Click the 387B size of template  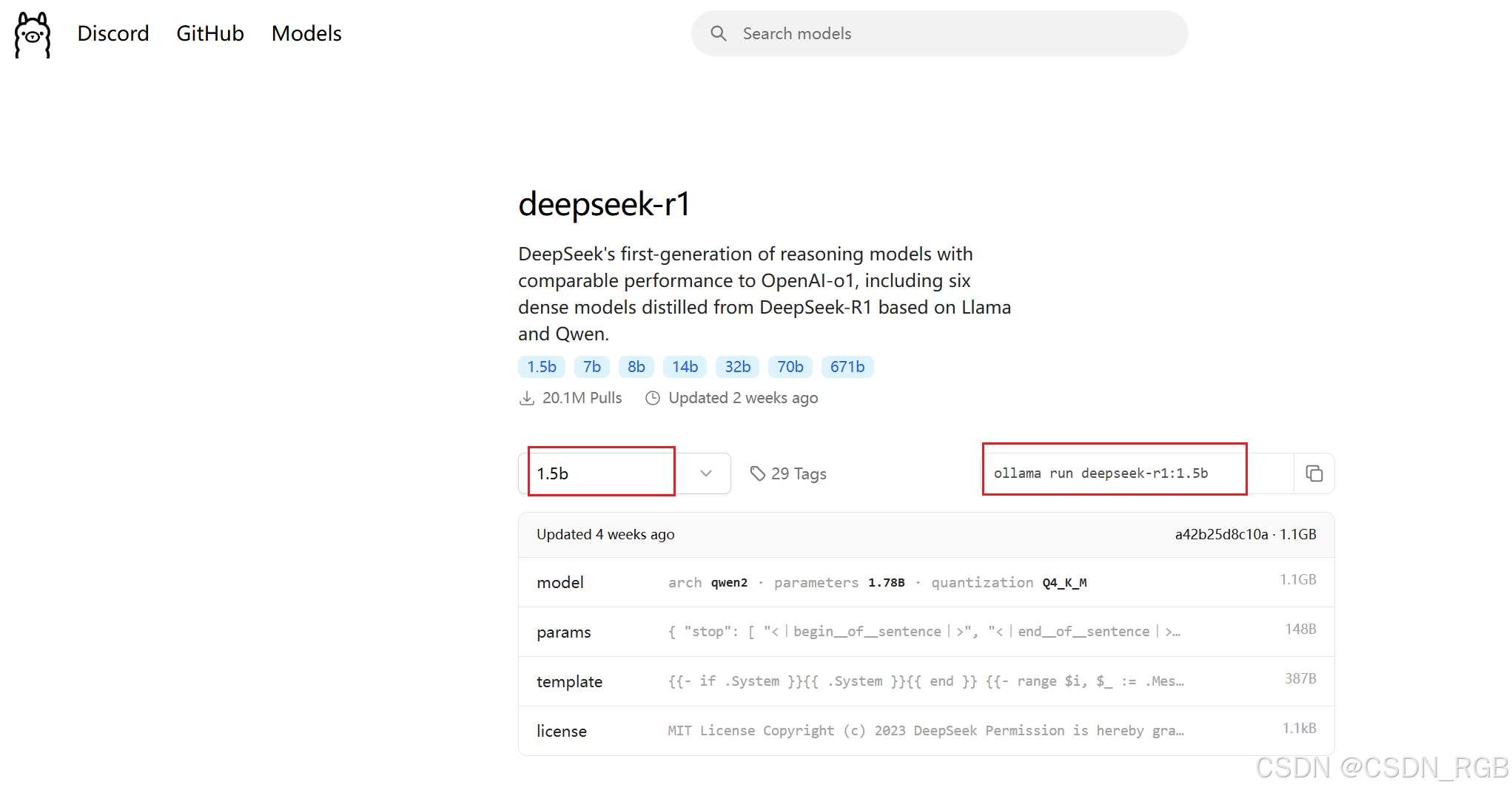coord(1300,678)
